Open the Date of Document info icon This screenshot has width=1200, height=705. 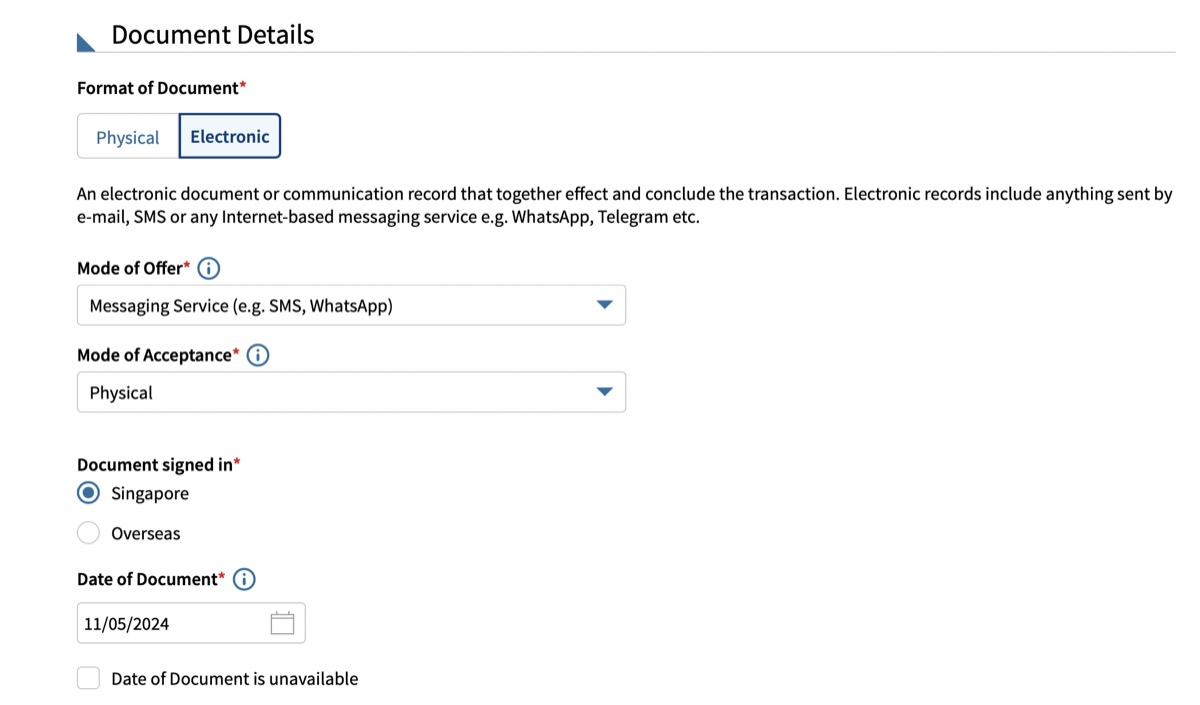(244, 579)
